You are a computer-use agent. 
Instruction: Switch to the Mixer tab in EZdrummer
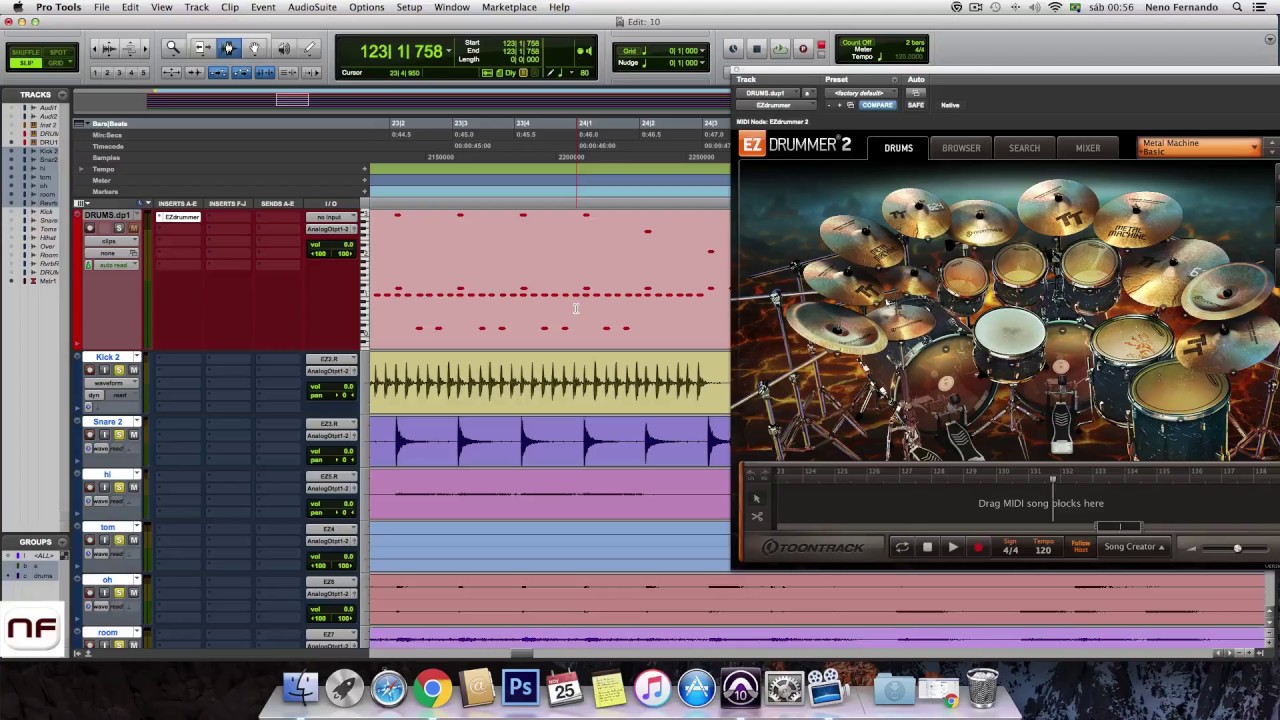click(1088, 148)
